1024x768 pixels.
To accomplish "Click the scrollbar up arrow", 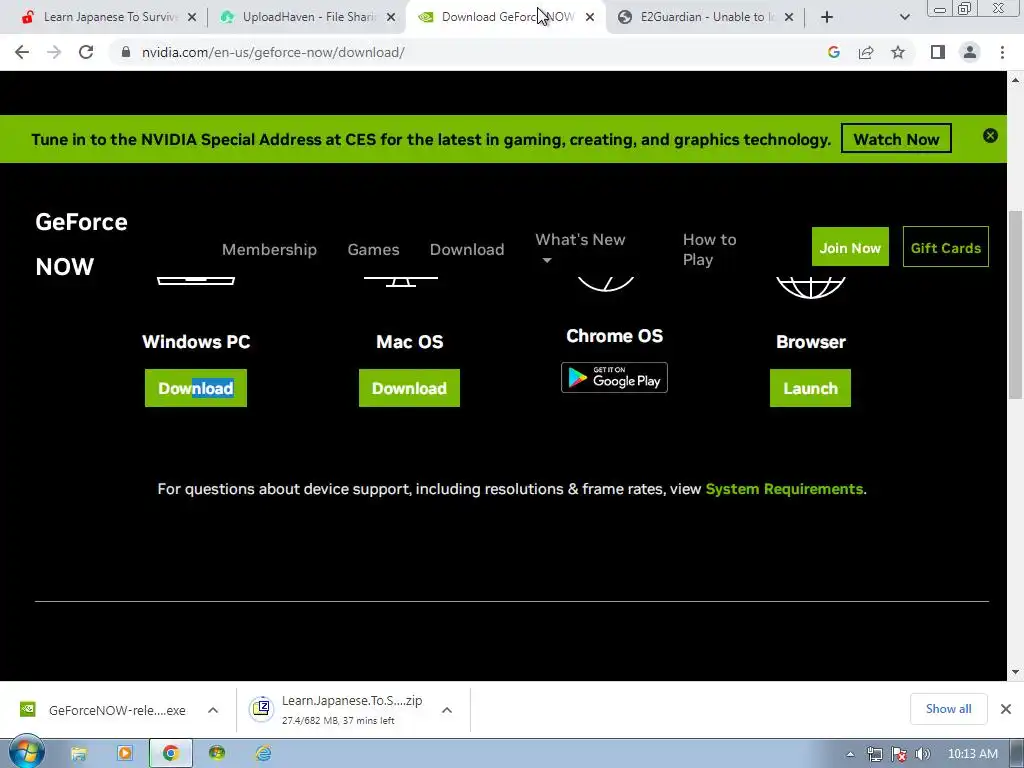I will coord(1015,80).
